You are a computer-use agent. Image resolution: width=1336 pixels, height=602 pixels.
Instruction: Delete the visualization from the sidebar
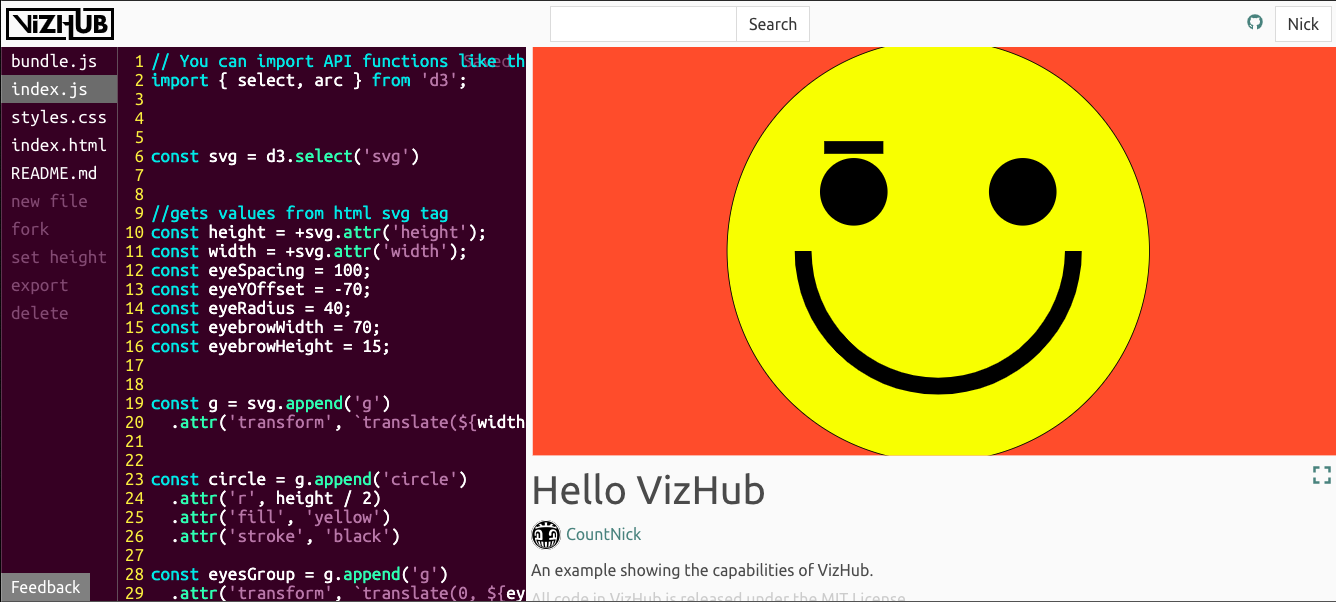[39, 313]
